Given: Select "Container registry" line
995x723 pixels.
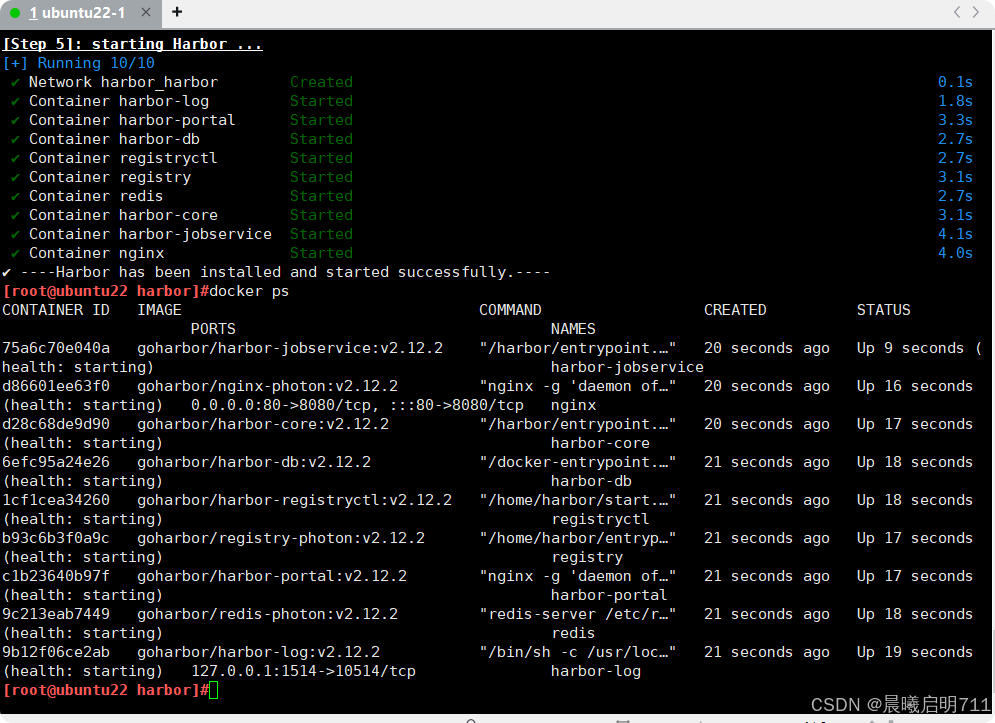Looking at the screenshot, I should [110, 177].
